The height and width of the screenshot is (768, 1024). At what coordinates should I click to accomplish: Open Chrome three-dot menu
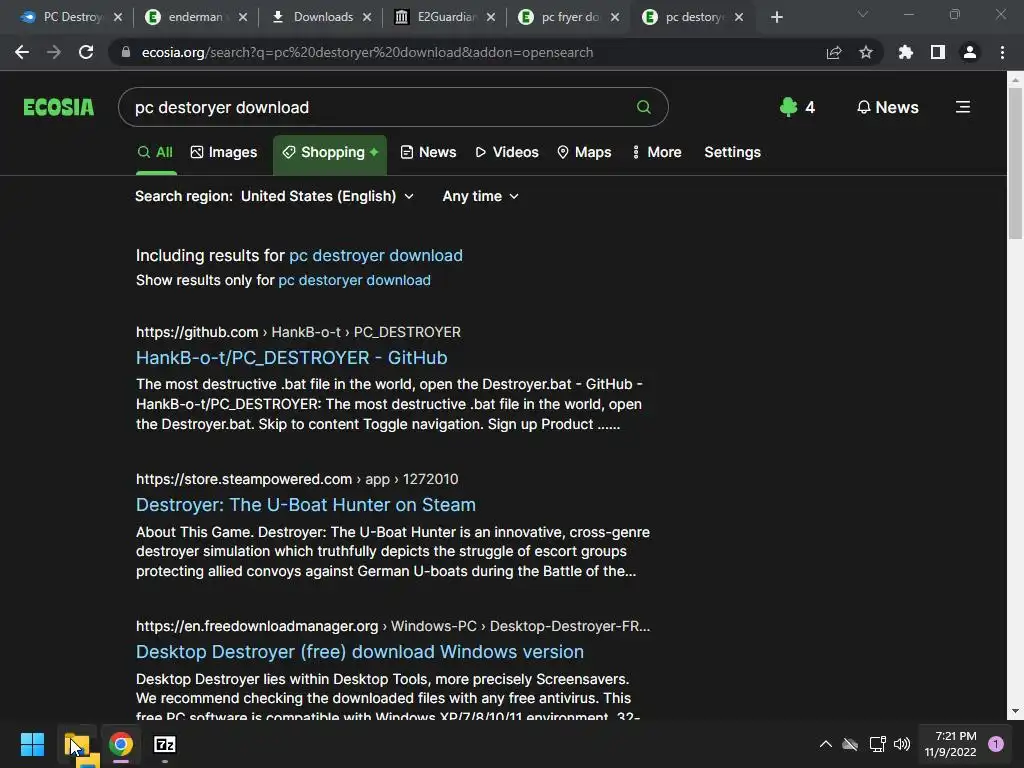pos(1002,52)
